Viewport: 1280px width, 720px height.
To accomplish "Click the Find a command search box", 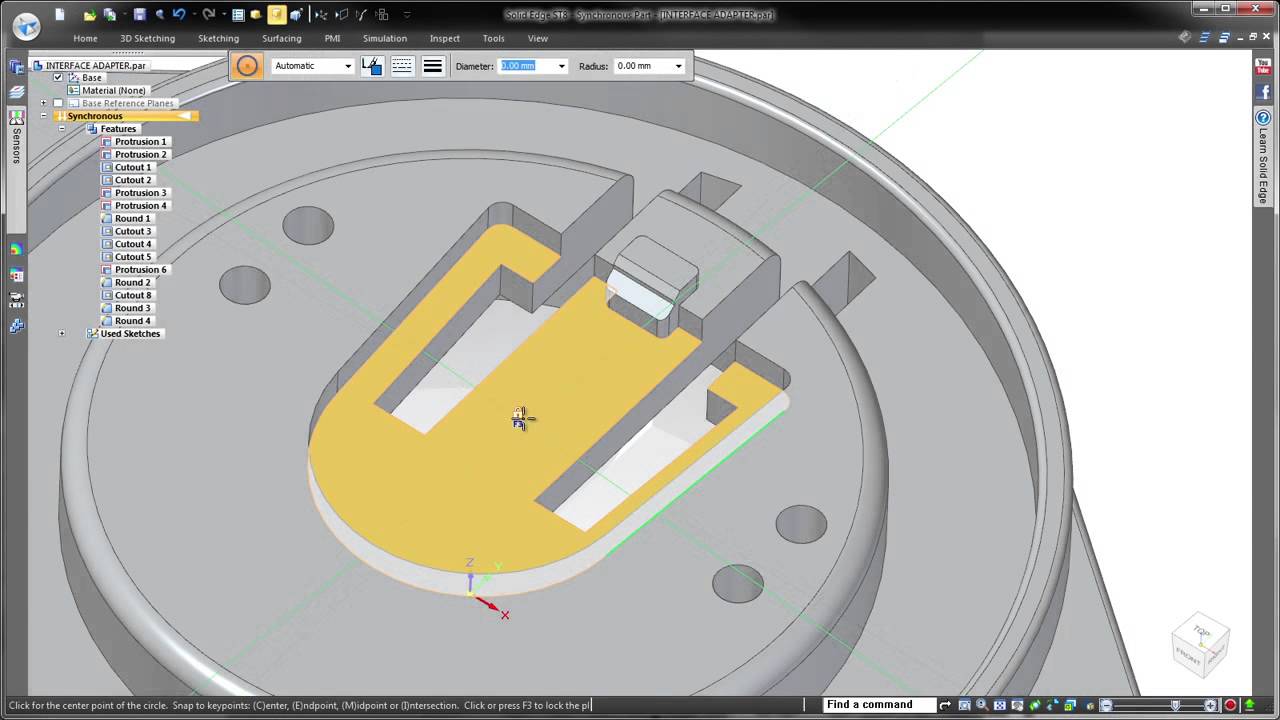I will (x=880, y=705).
